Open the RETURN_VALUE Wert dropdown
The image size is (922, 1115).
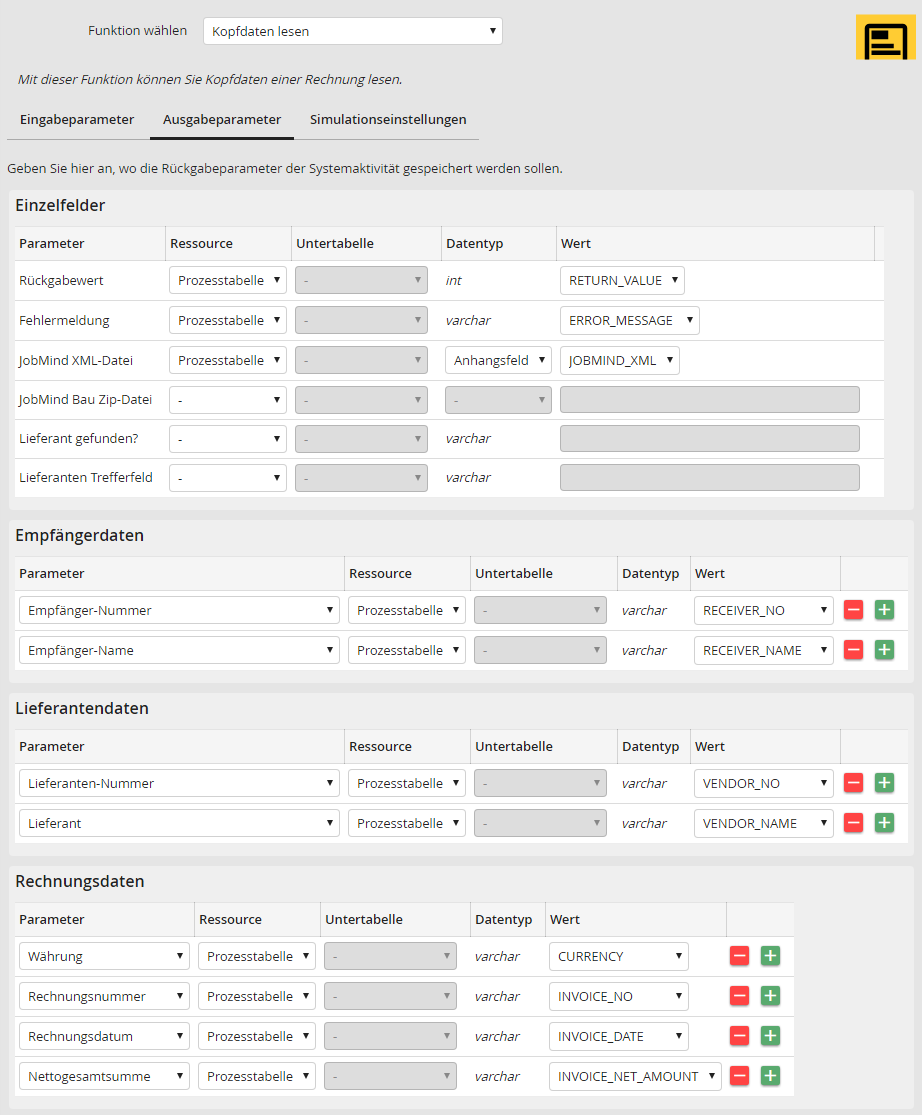point(621,280)
